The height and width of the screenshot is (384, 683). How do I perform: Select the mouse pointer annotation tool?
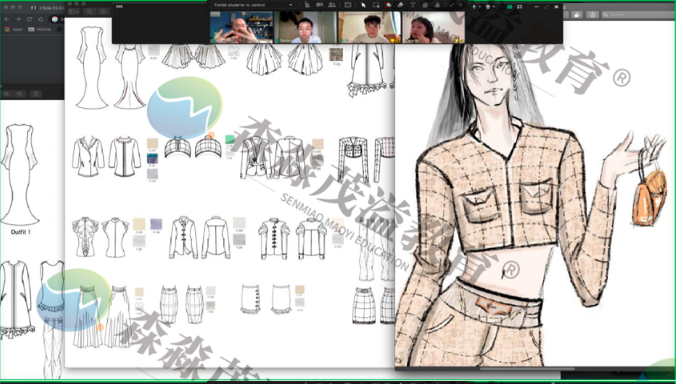click(x=363, y=5)
